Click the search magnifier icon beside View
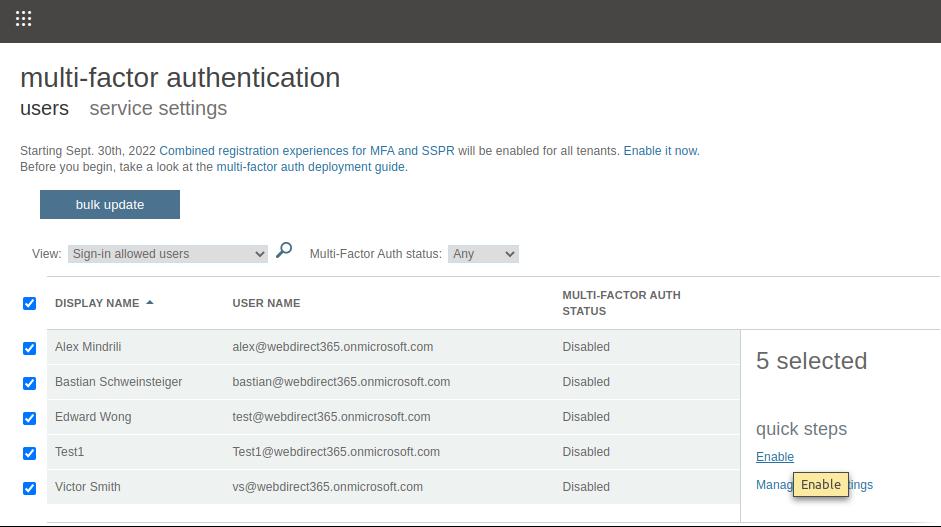The width and height of the screenshot is (941, 527). (284, 251)
